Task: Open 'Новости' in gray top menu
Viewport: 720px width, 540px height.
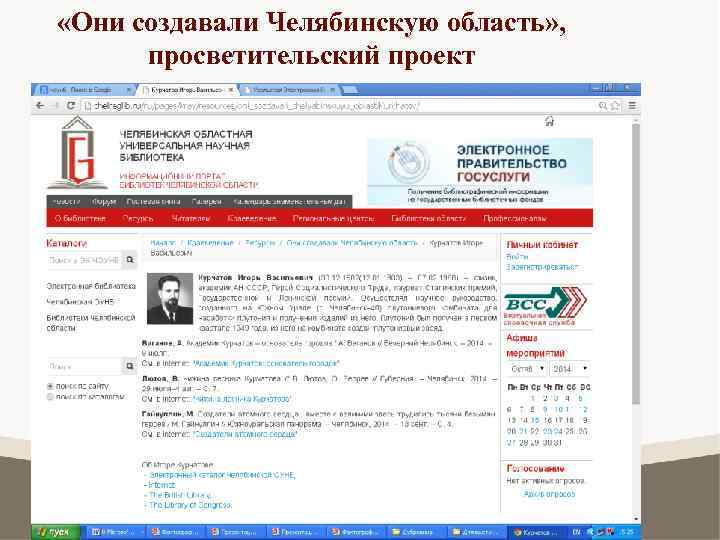Action: (x=66, y=202)
